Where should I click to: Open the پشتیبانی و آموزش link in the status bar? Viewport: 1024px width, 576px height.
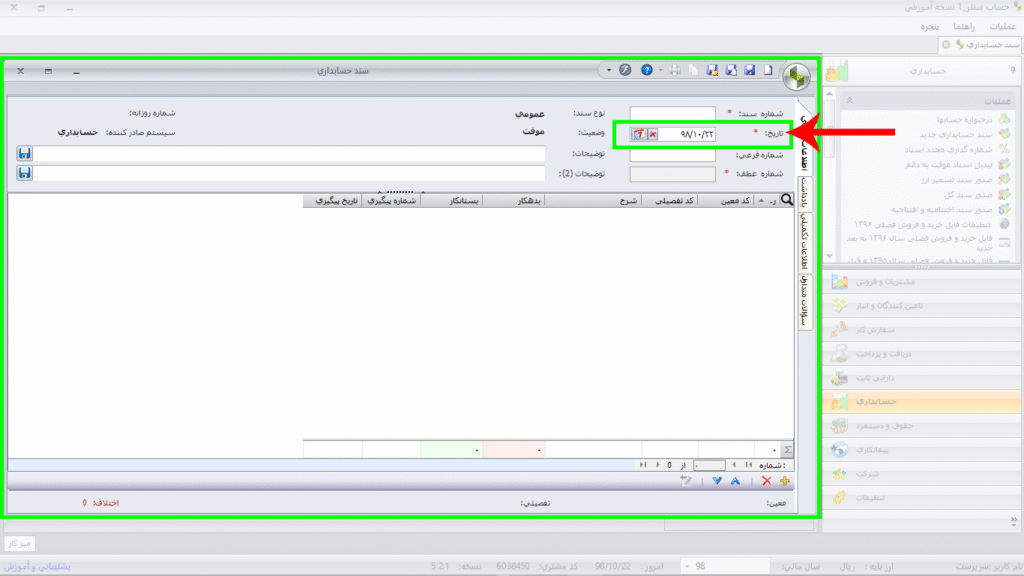tap(37, 566)
